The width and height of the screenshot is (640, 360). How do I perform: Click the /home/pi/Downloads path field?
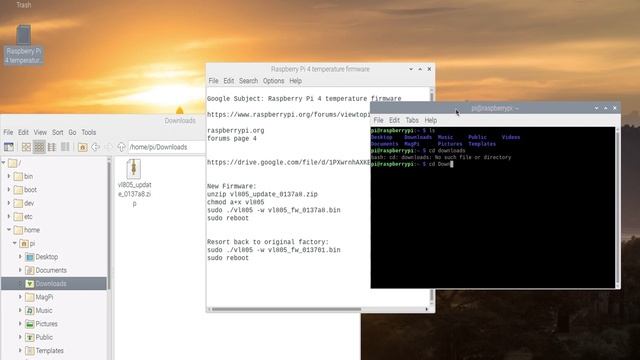pyautogui.click(x=167, y=147)
